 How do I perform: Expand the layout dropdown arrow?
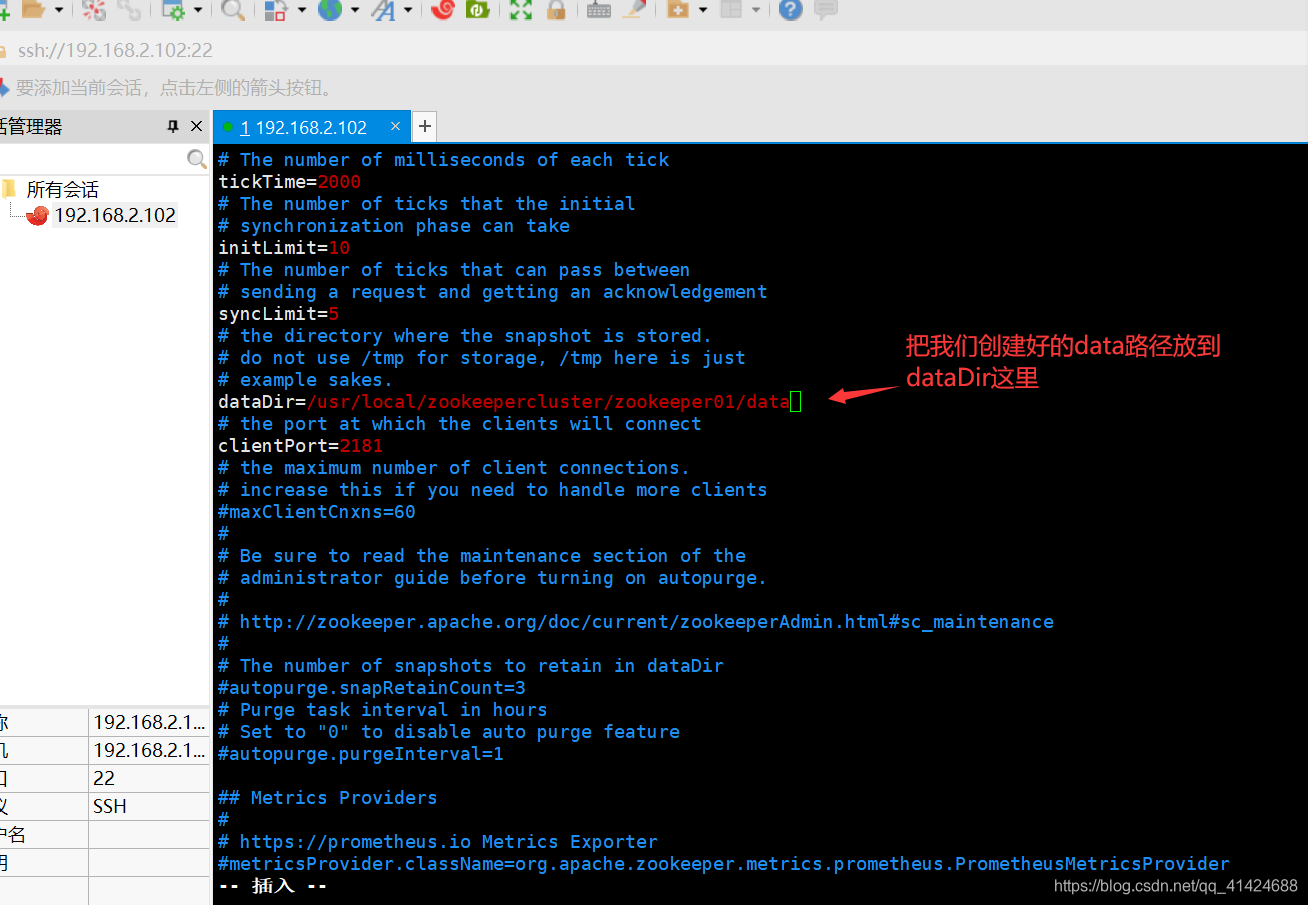tap(756, 10)
